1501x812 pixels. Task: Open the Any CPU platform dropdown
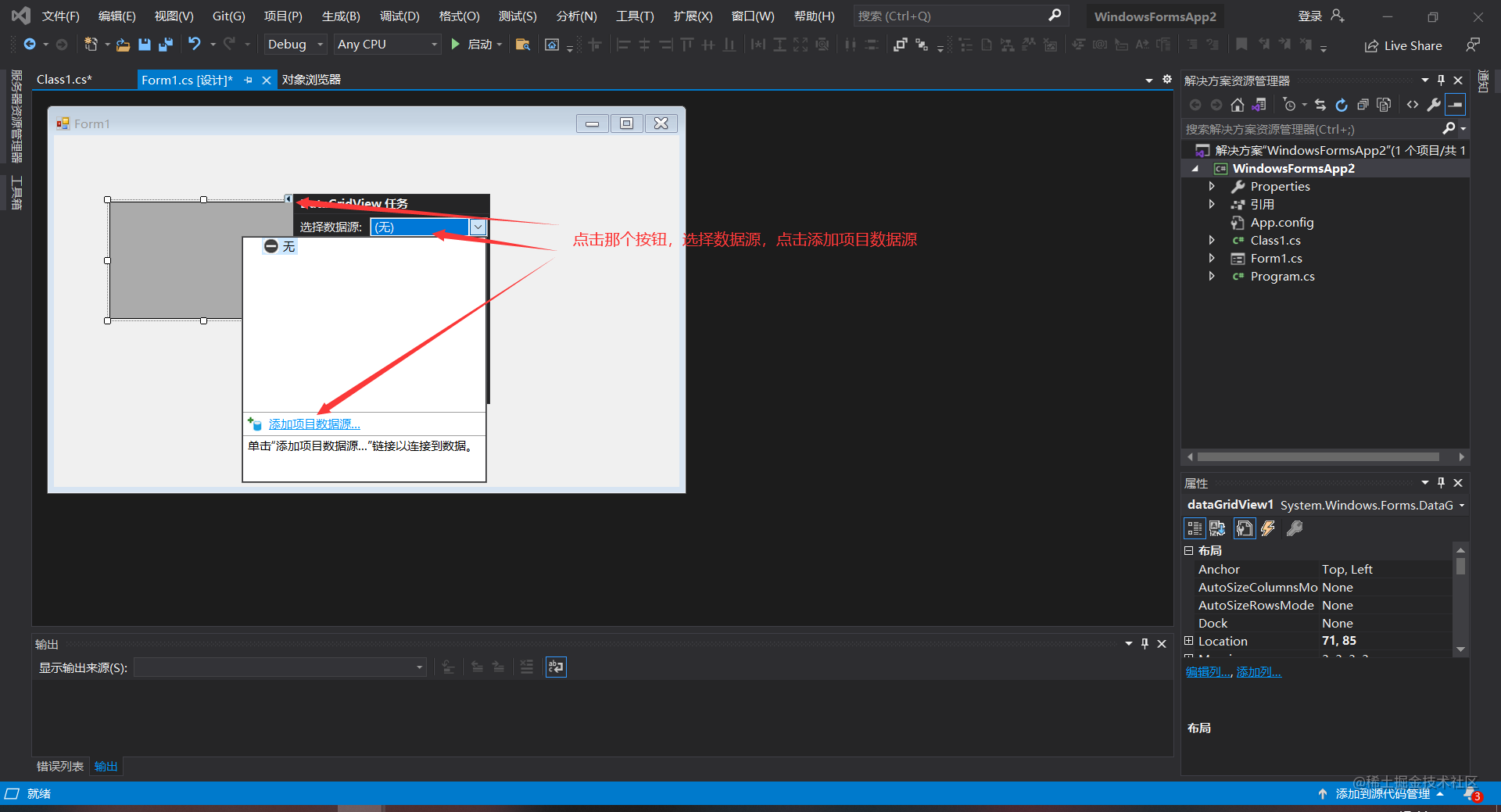point(388,45)
